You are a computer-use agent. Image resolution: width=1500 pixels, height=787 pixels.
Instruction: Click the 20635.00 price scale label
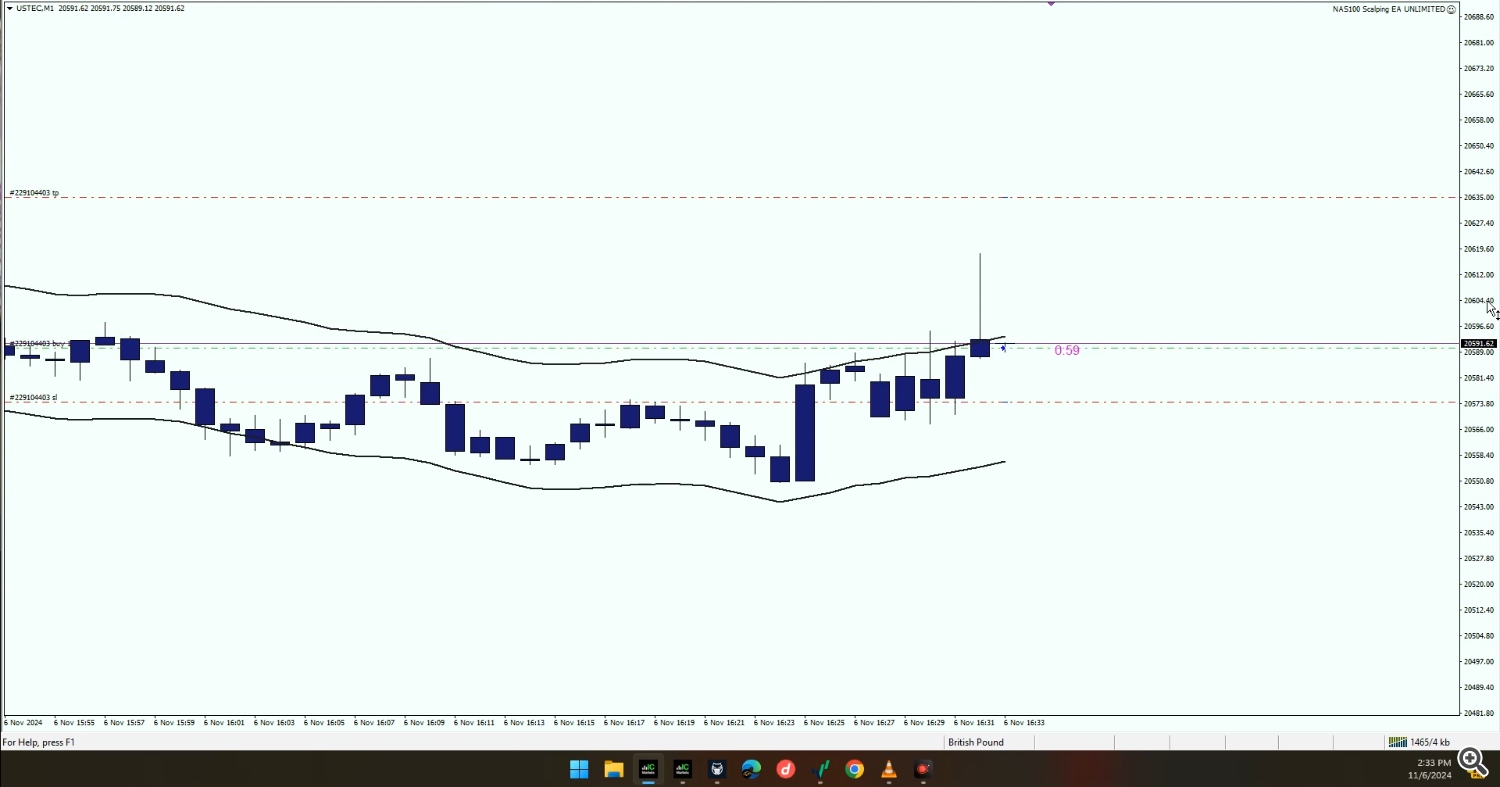1479,198
